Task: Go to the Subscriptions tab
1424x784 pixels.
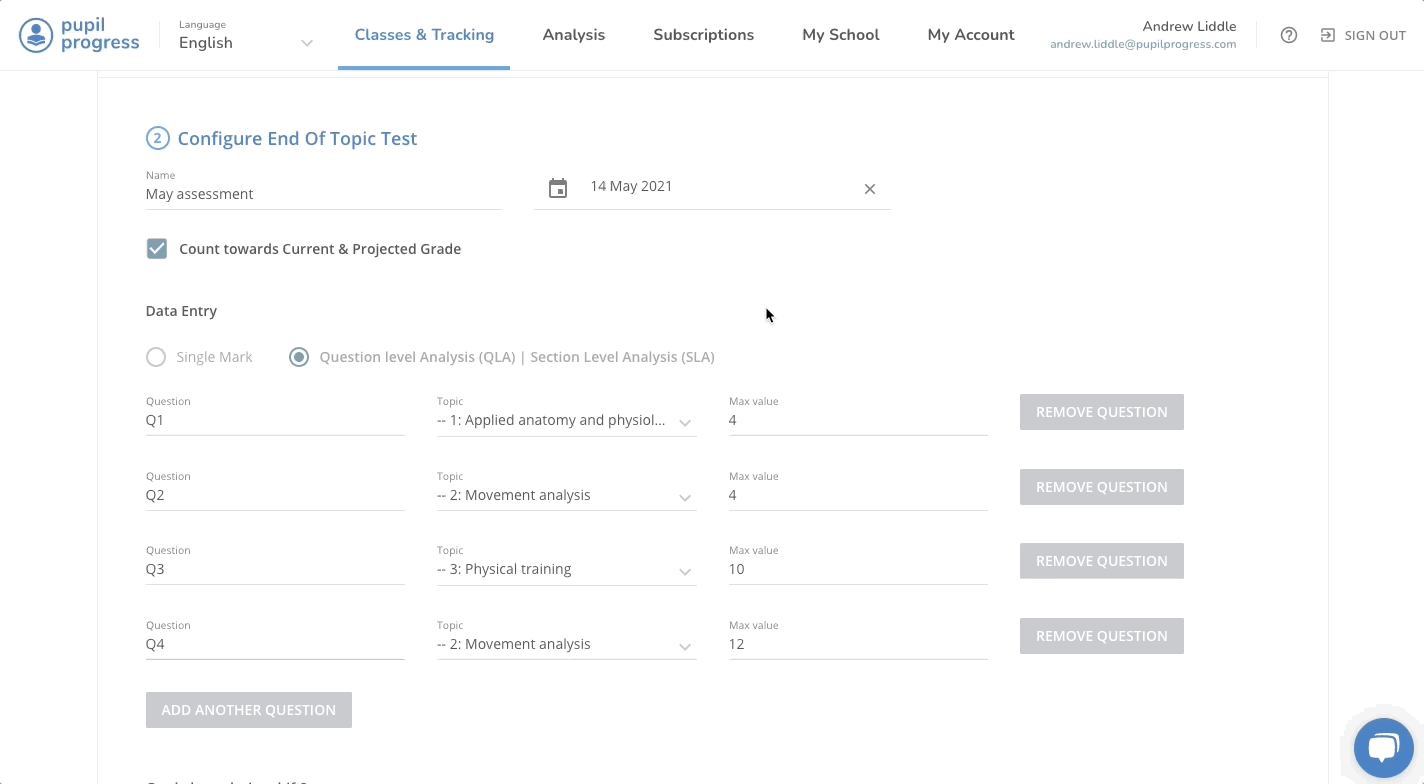Action: (703, 35)
